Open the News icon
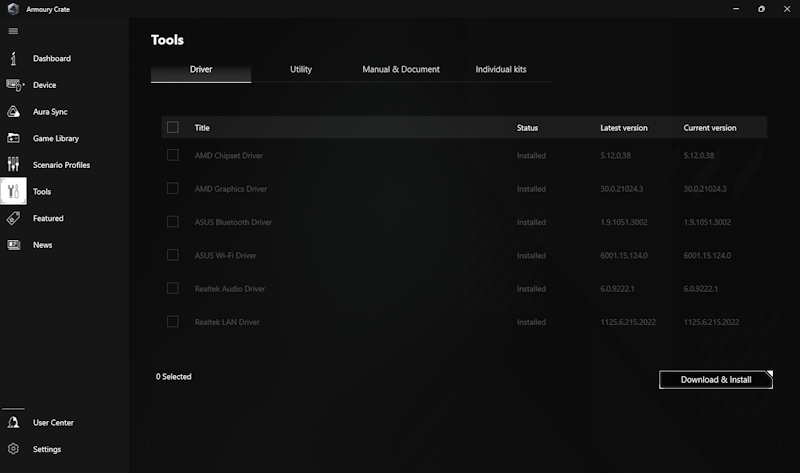This screenshot has width=800, height=473. [13, 245]
